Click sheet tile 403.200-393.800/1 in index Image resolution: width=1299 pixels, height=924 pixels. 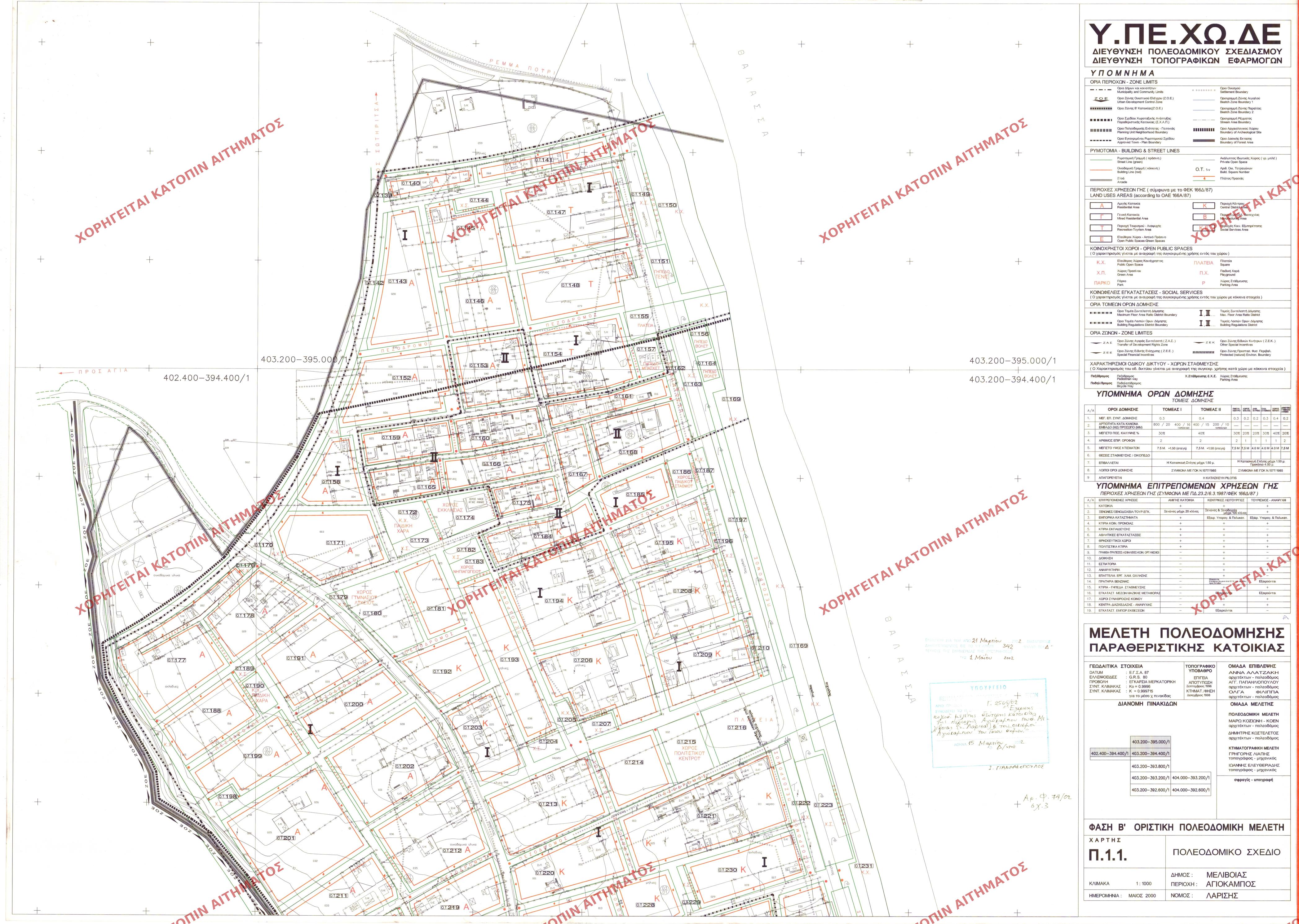[1150, 766]
